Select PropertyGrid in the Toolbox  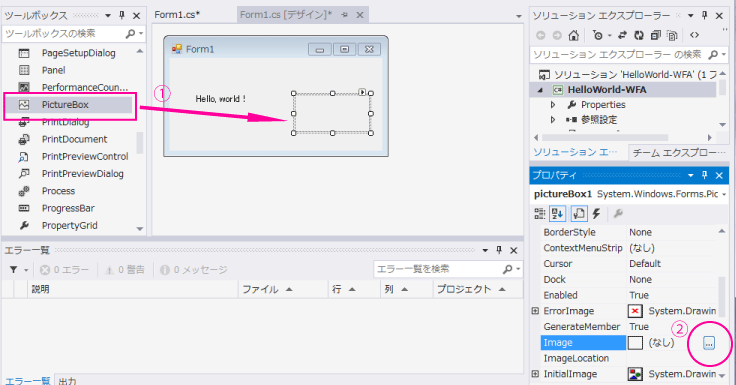coord(69,225)
